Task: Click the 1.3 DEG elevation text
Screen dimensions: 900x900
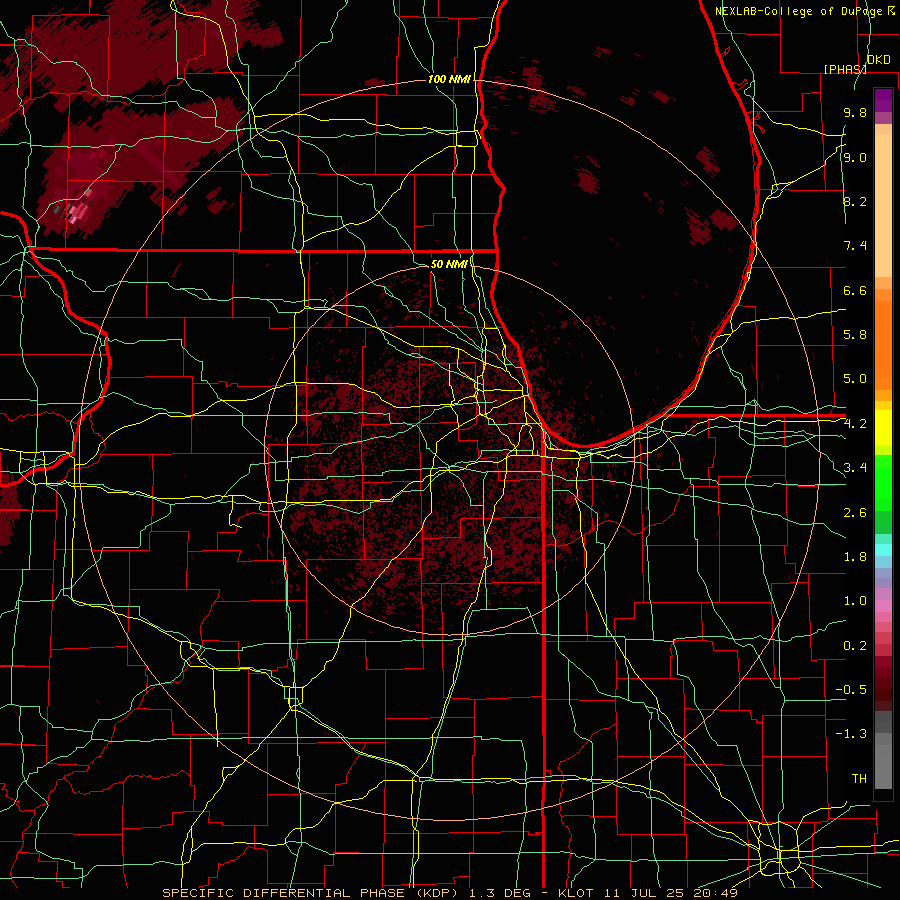Action: (x=501, y=893)
